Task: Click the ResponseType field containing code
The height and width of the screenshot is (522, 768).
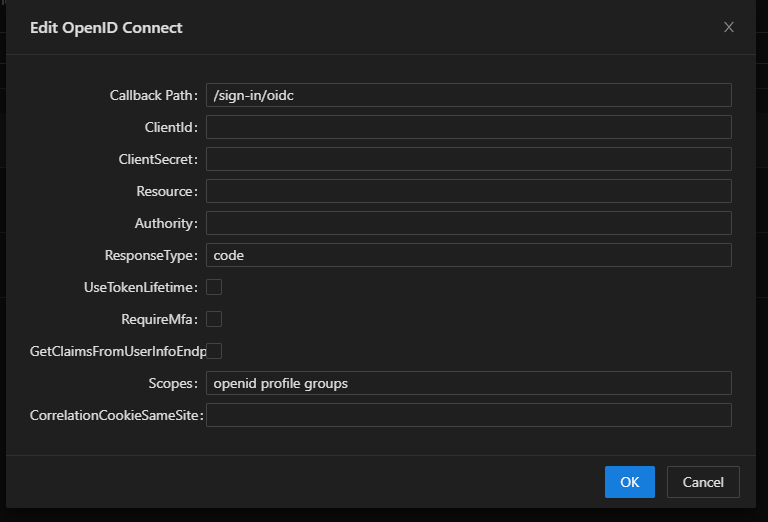Action: point(468,255)
